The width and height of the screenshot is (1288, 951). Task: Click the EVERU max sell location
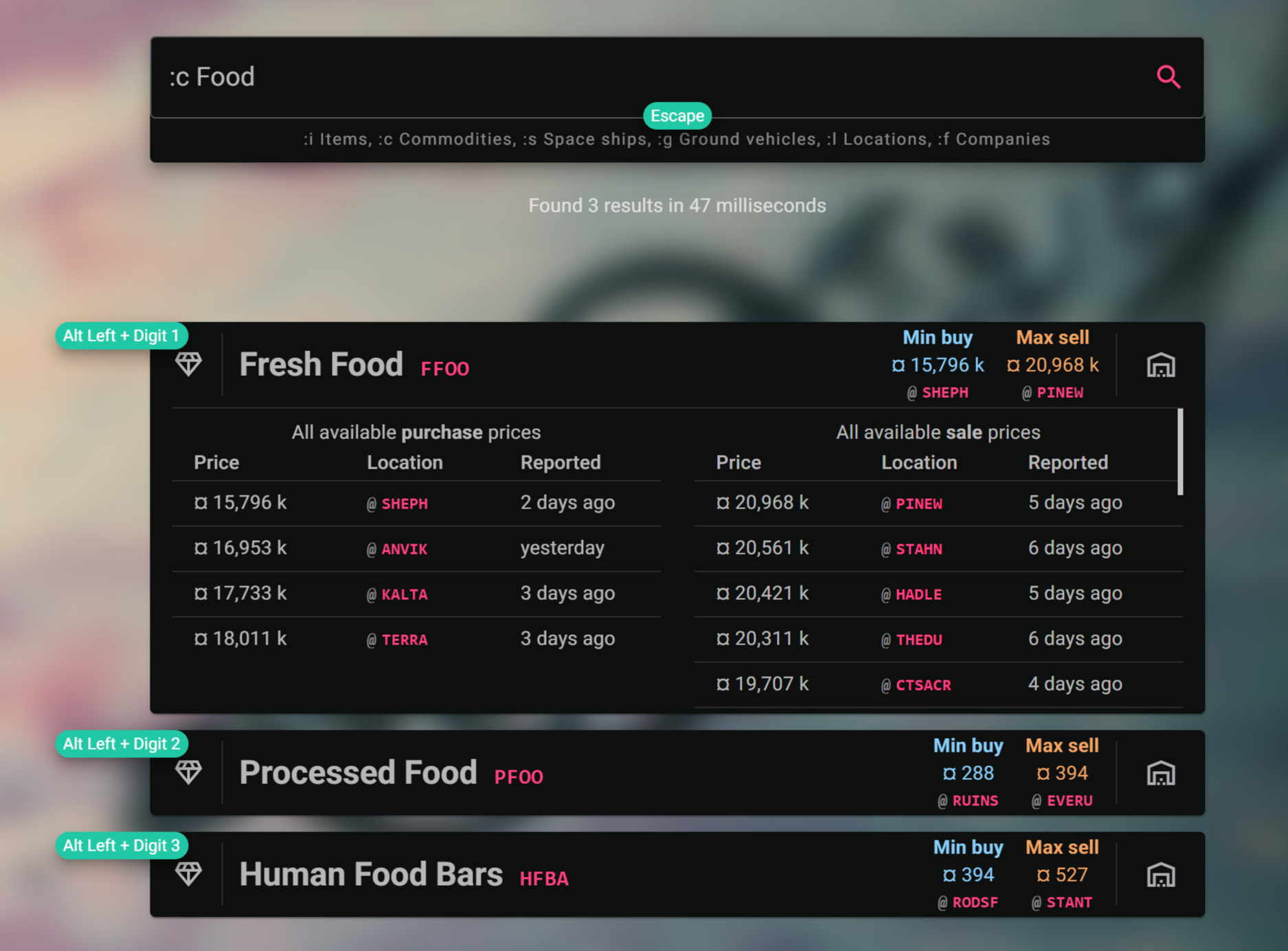(x=1069, y=801)
